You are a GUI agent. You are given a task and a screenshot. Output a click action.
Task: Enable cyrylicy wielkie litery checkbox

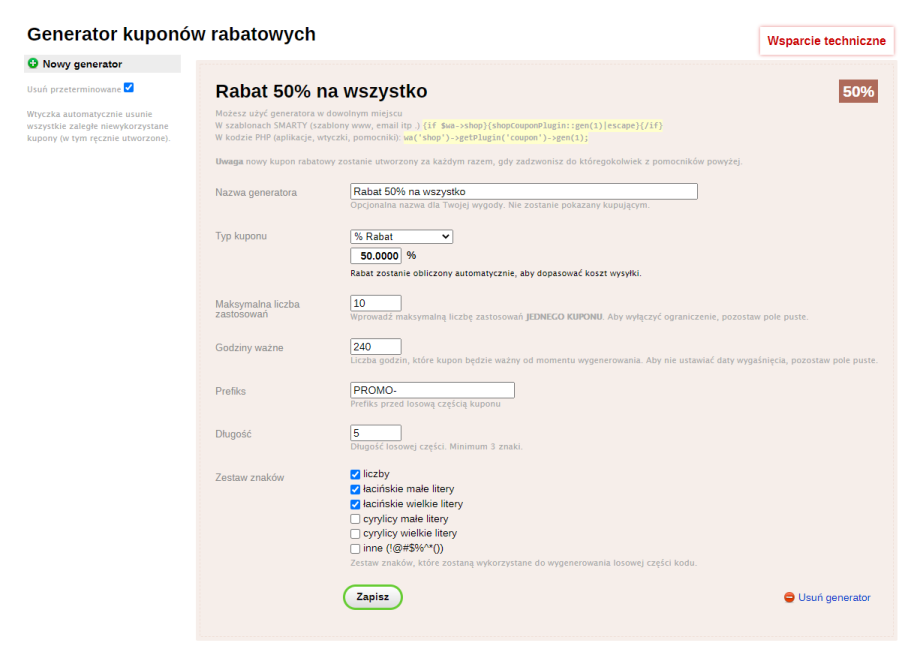click(x=355, y=534)
